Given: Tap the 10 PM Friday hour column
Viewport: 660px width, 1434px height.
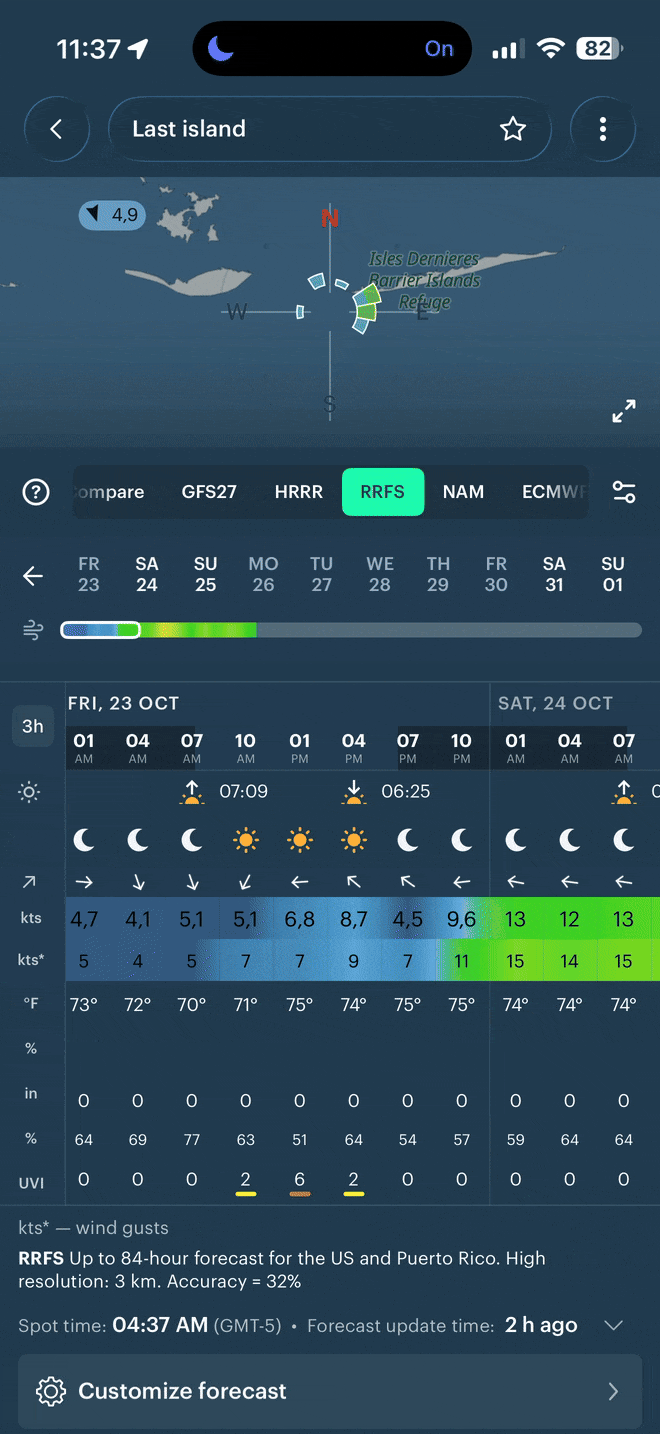Looking at the screenshot, I should [461, 747].
